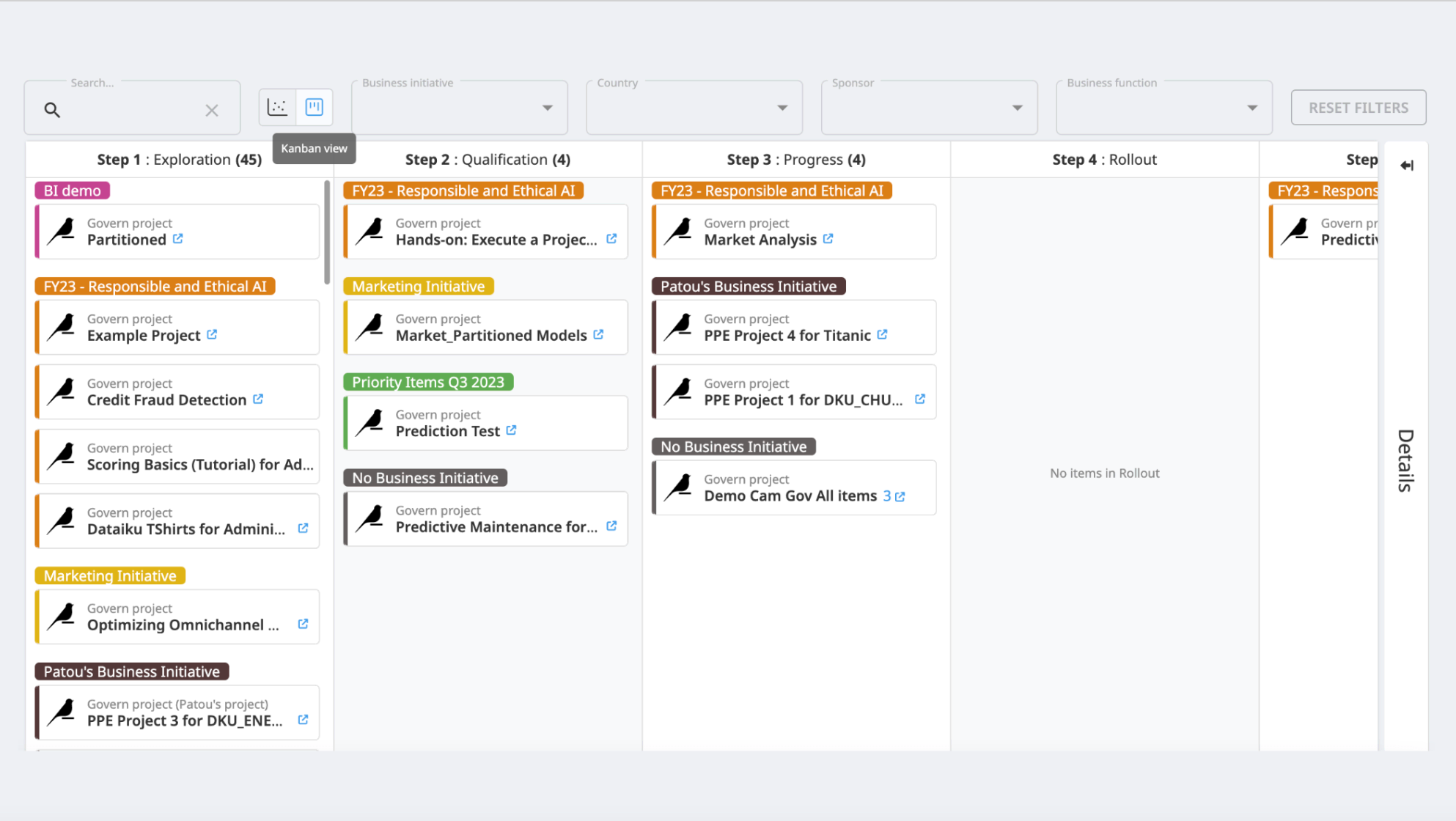Open the Predictive Maintenance card title
1456x821 pixels.
point(497,527)
